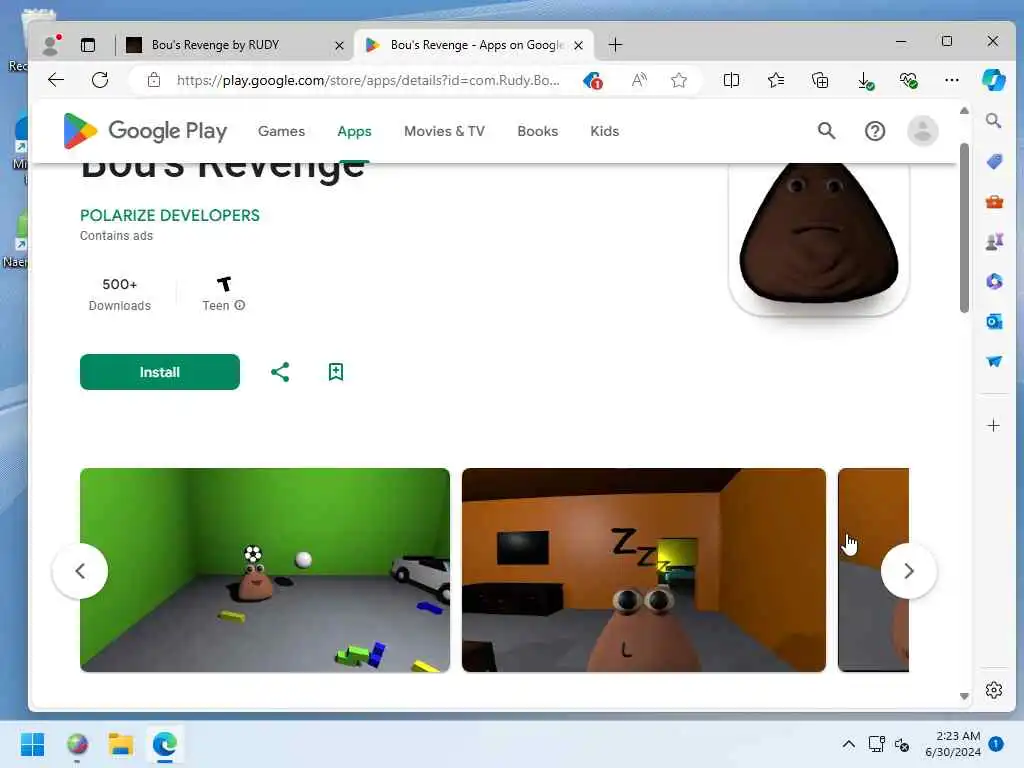Open sidebar Tools briefcase icon
Screen dimensions: 1024x768
point(994,202)
